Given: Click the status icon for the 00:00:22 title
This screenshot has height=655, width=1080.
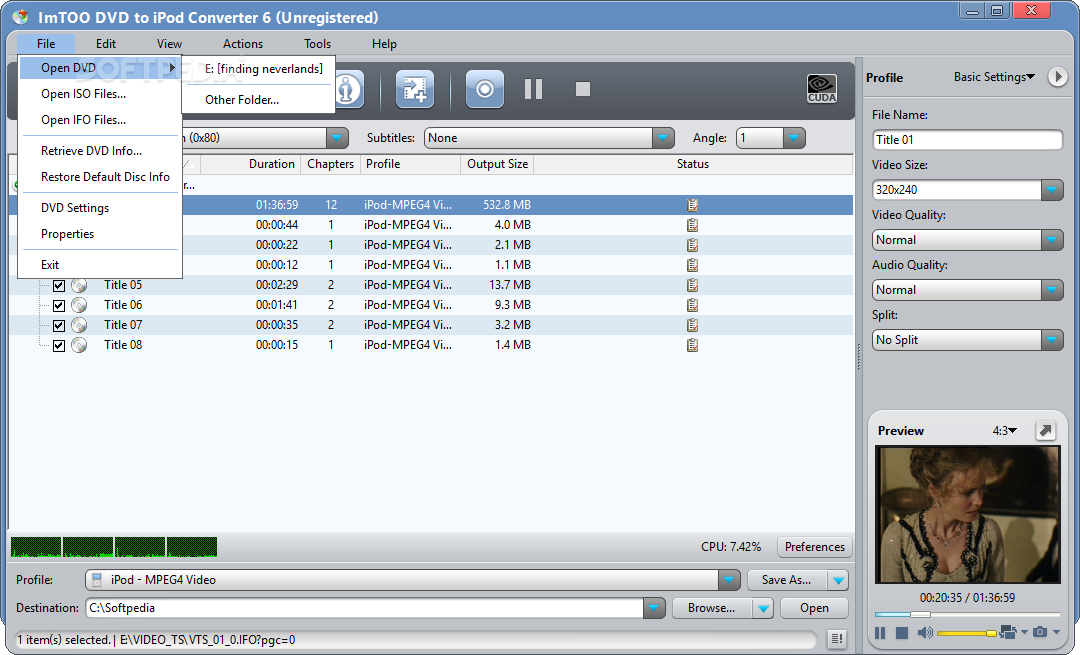Looking at the screenshot, I should (x=692, y=245).
